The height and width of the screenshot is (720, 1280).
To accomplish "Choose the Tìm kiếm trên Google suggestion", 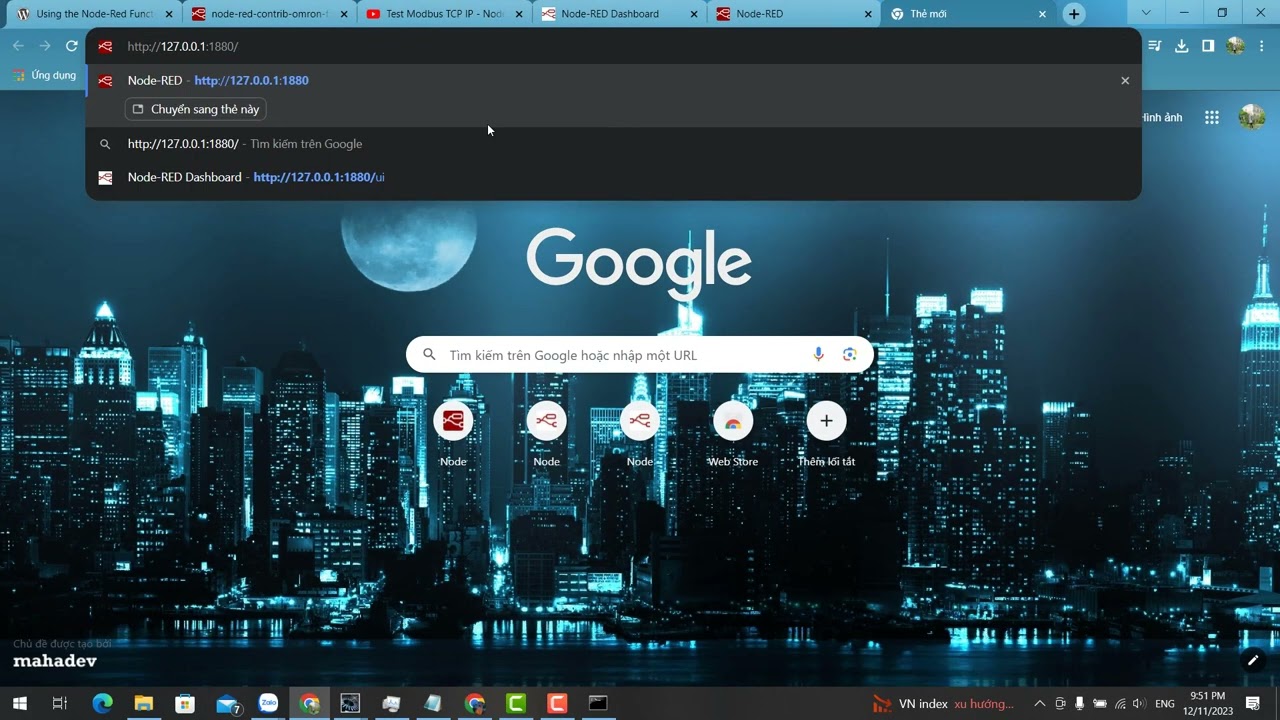I will click(613, 144).
